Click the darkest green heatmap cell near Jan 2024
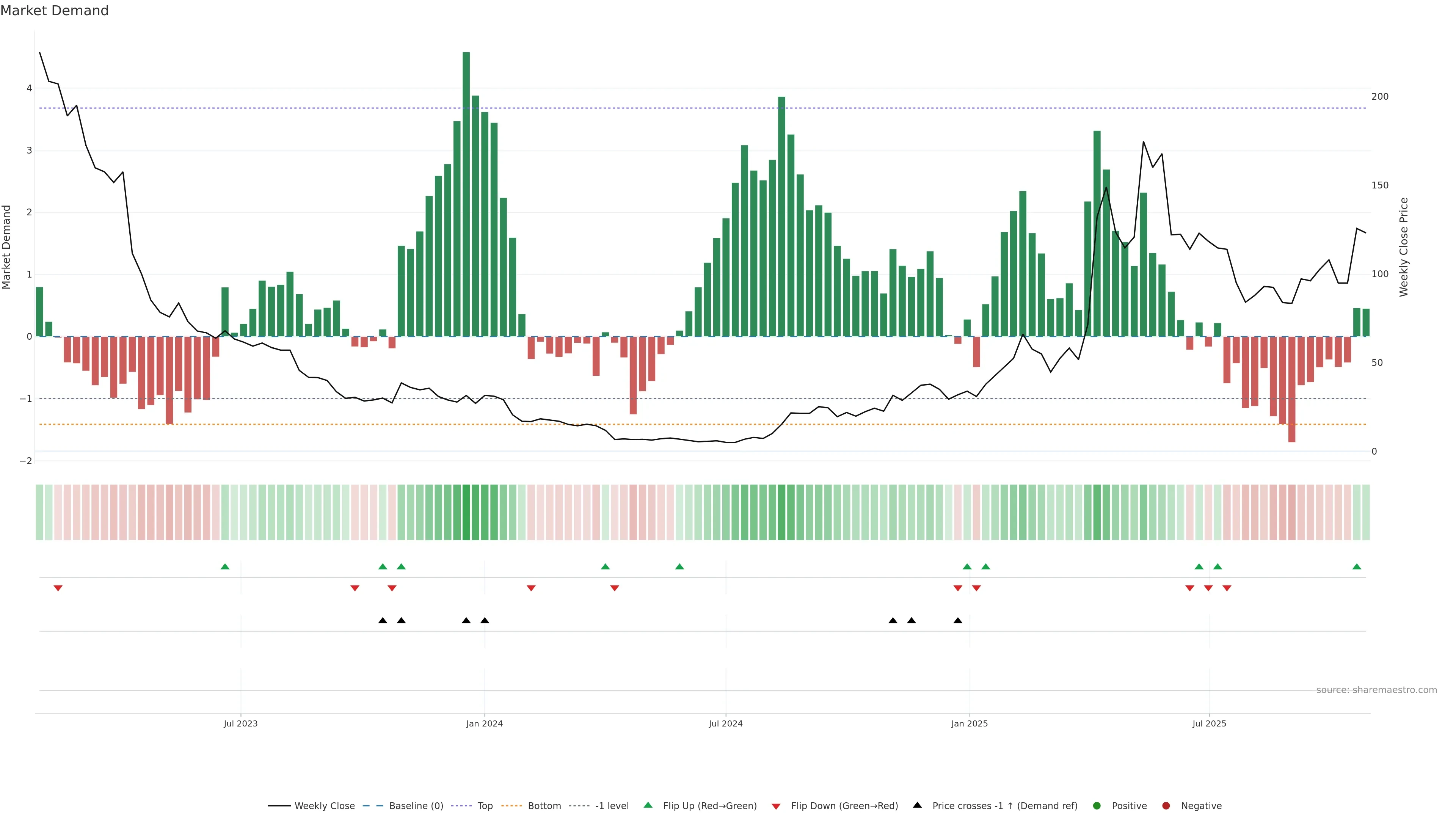1456x819 pixels. pyautogui.click(x=466, y=512)
